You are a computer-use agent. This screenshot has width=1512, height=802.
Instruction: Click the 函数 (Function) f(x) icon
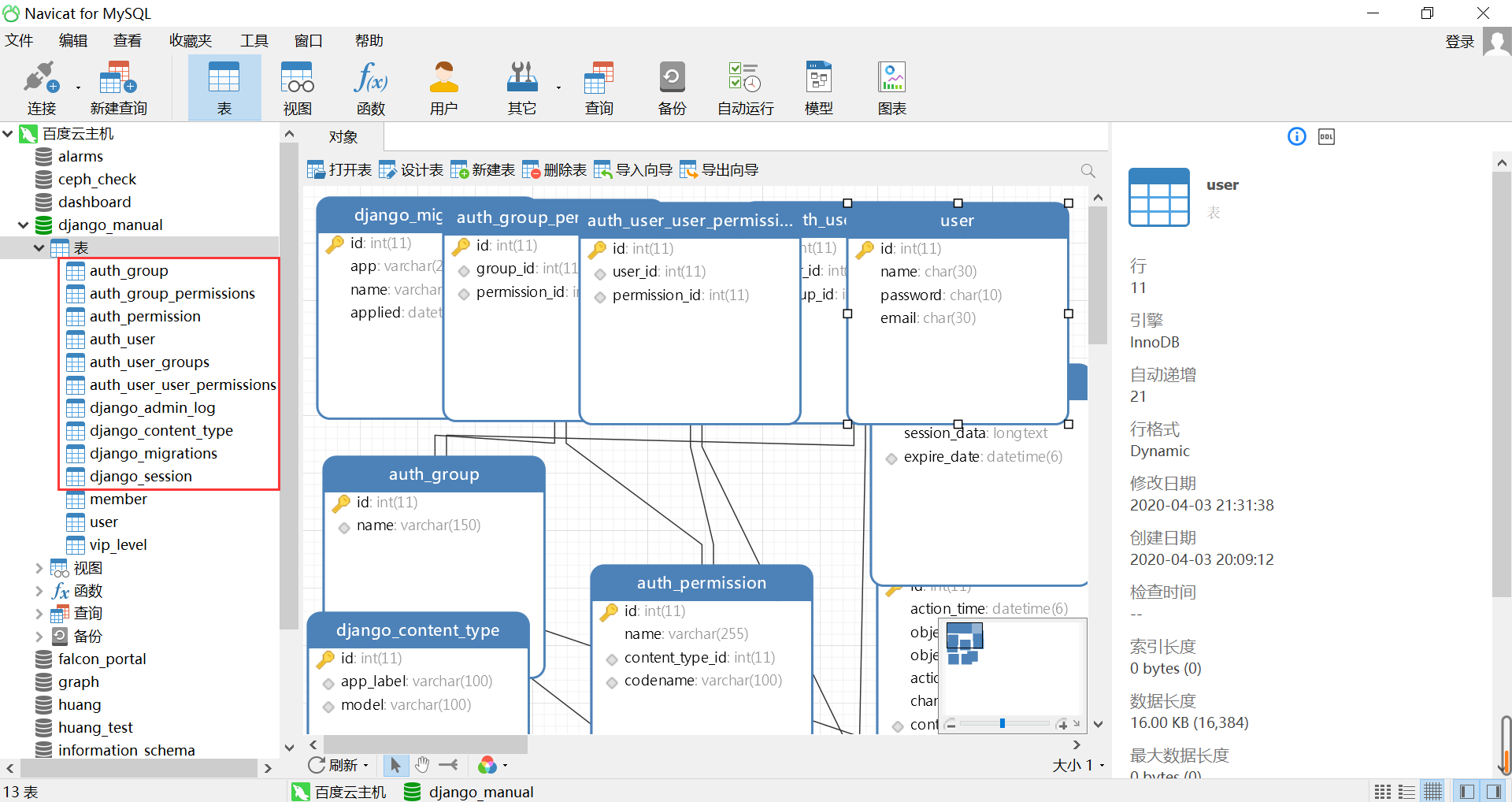(x=371, y=87)
